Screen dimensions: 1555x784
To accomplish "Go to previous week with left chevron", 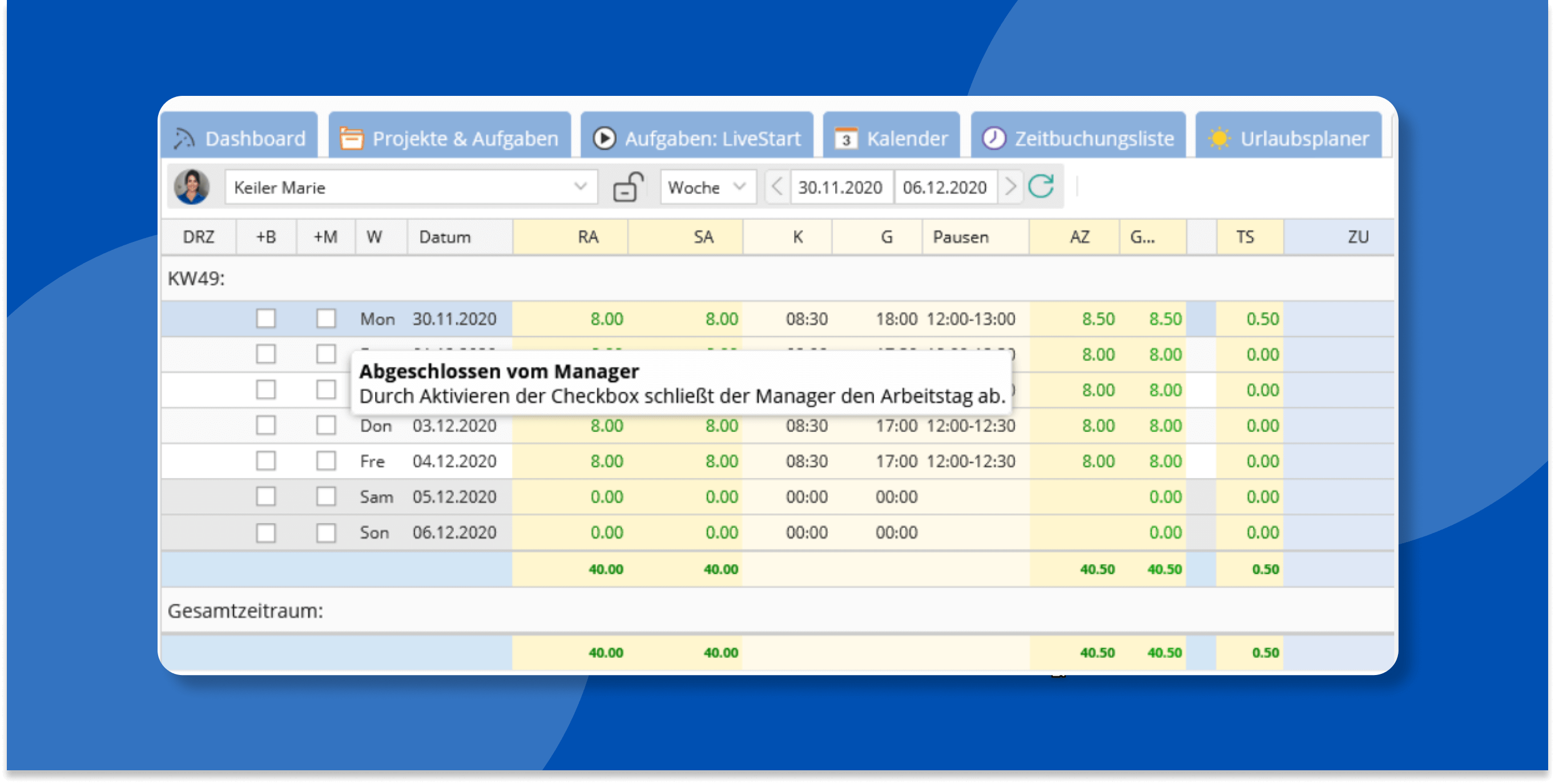I will [x=777, y=187].
